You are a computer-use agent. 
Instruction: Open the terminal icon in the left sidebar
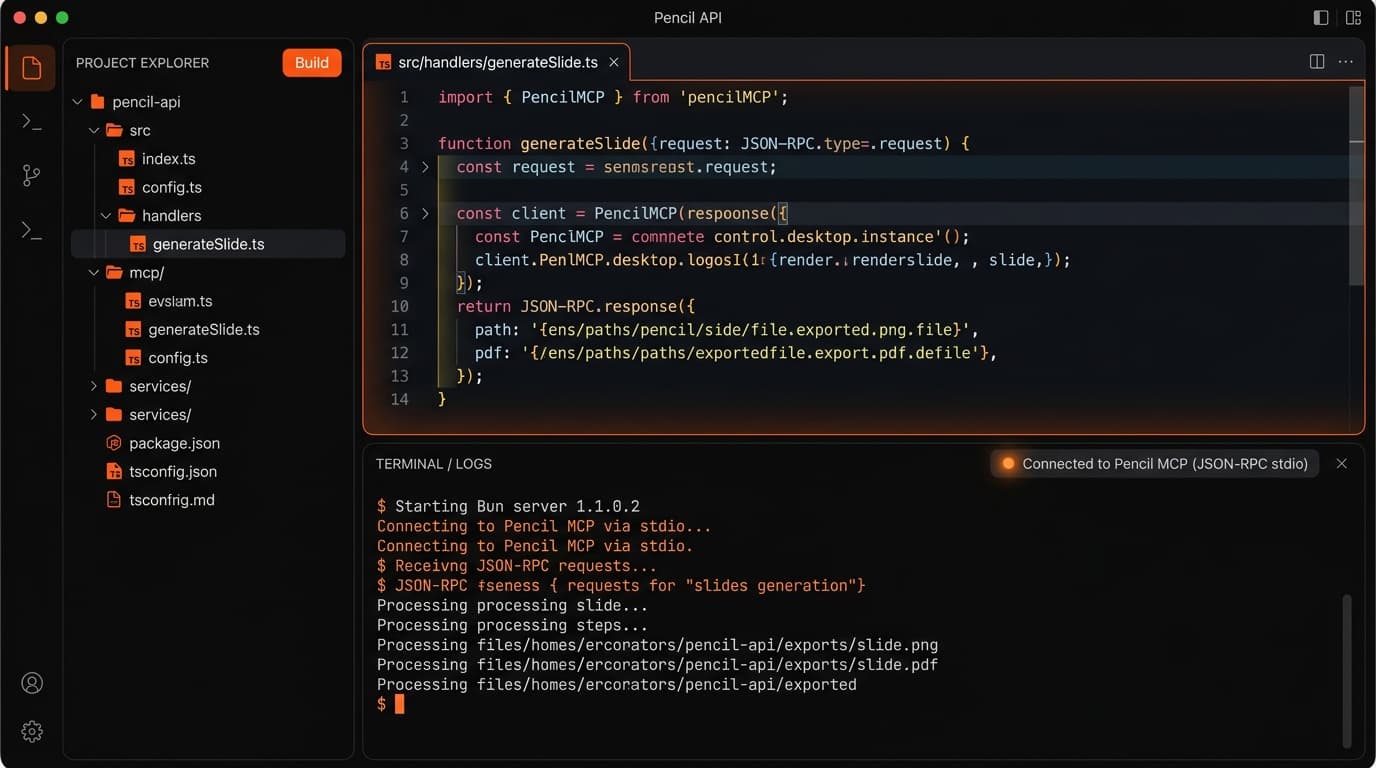(30, 122)
